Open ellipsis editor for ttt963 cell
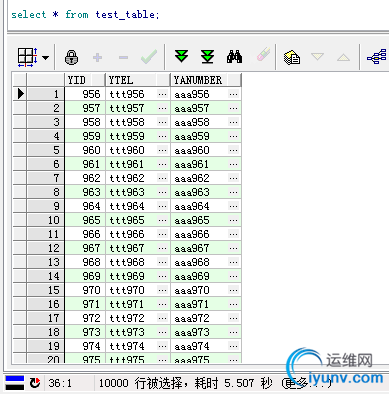The width and height of the screenshot is (389, 394). (163, 192)
